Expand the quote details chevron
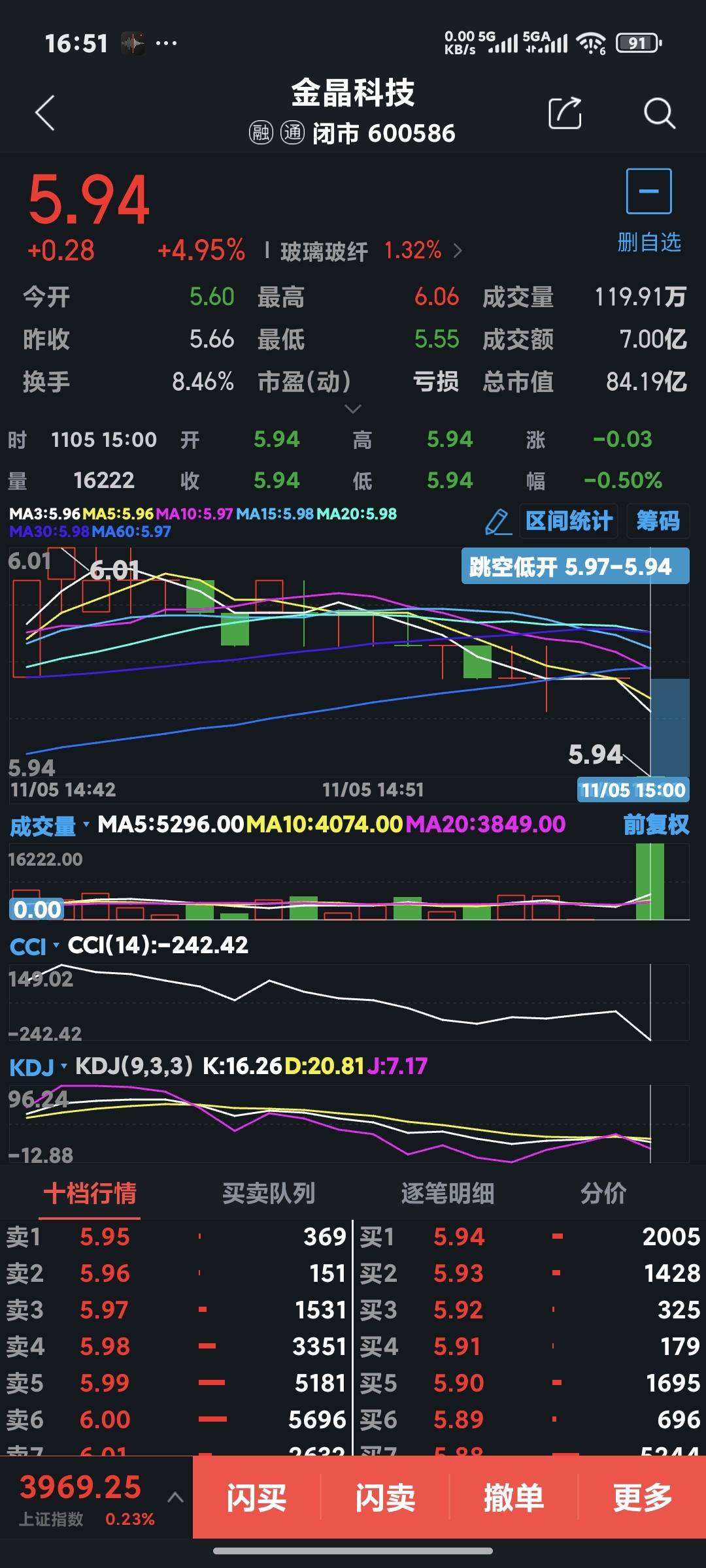This screenshot has width=706, height=1568. [352, 409]
